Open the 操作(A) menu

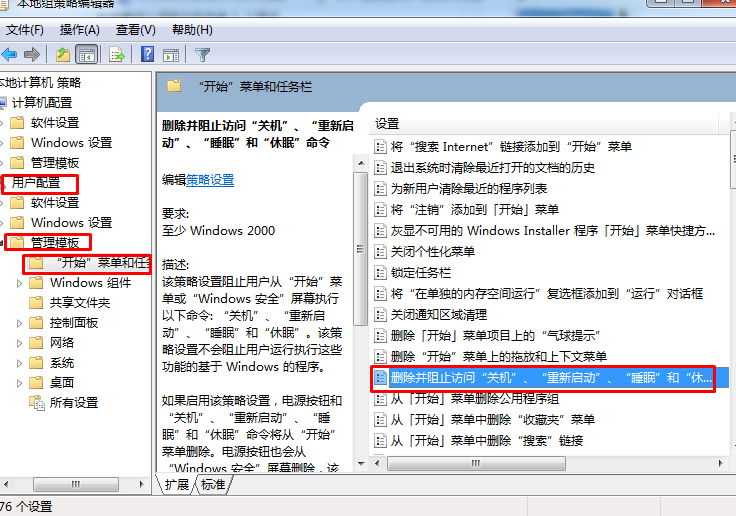[x=79, y=30]
